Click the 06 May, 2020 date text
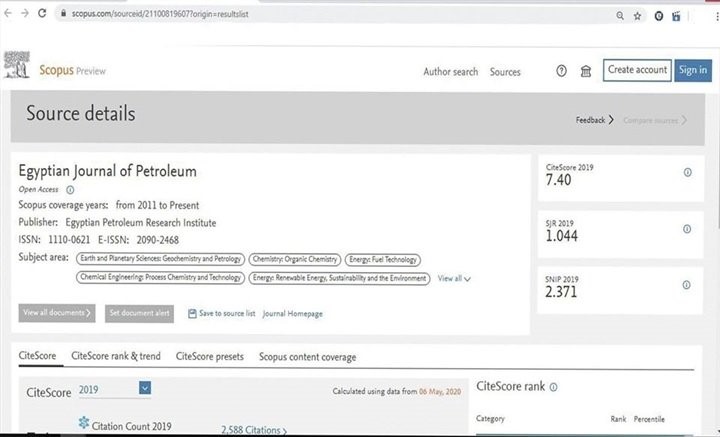 (x=440, y=392)
